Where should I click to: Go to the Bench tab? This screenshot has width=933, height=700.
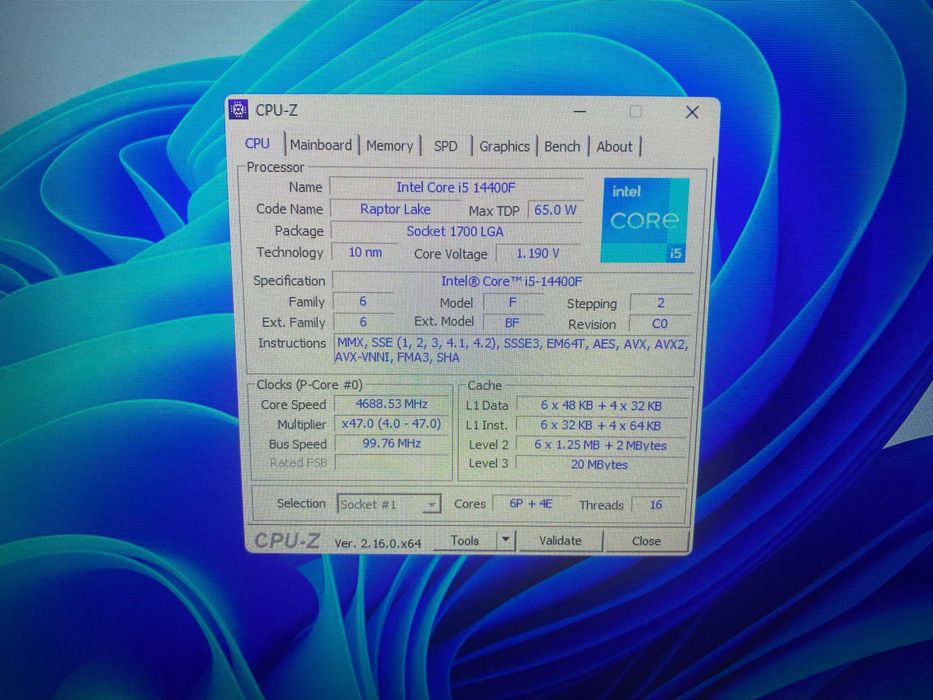pyautogui.click(x=562, y=146)
